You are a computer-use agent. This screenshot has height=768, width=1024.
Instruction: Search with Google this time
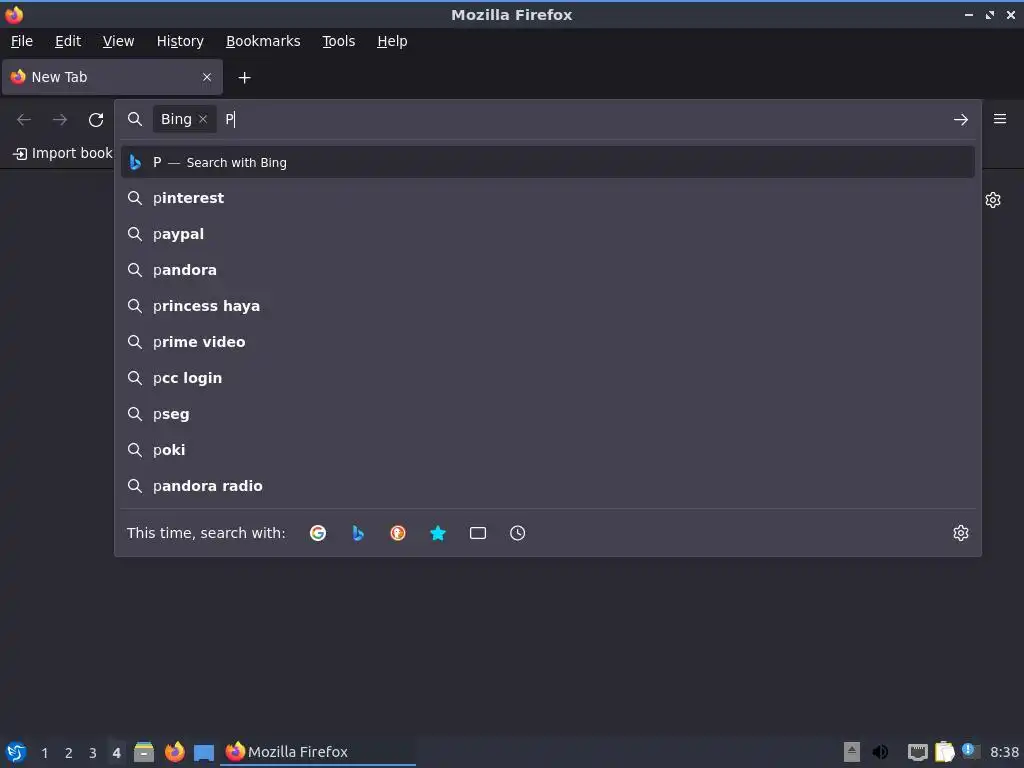(318, 533)
